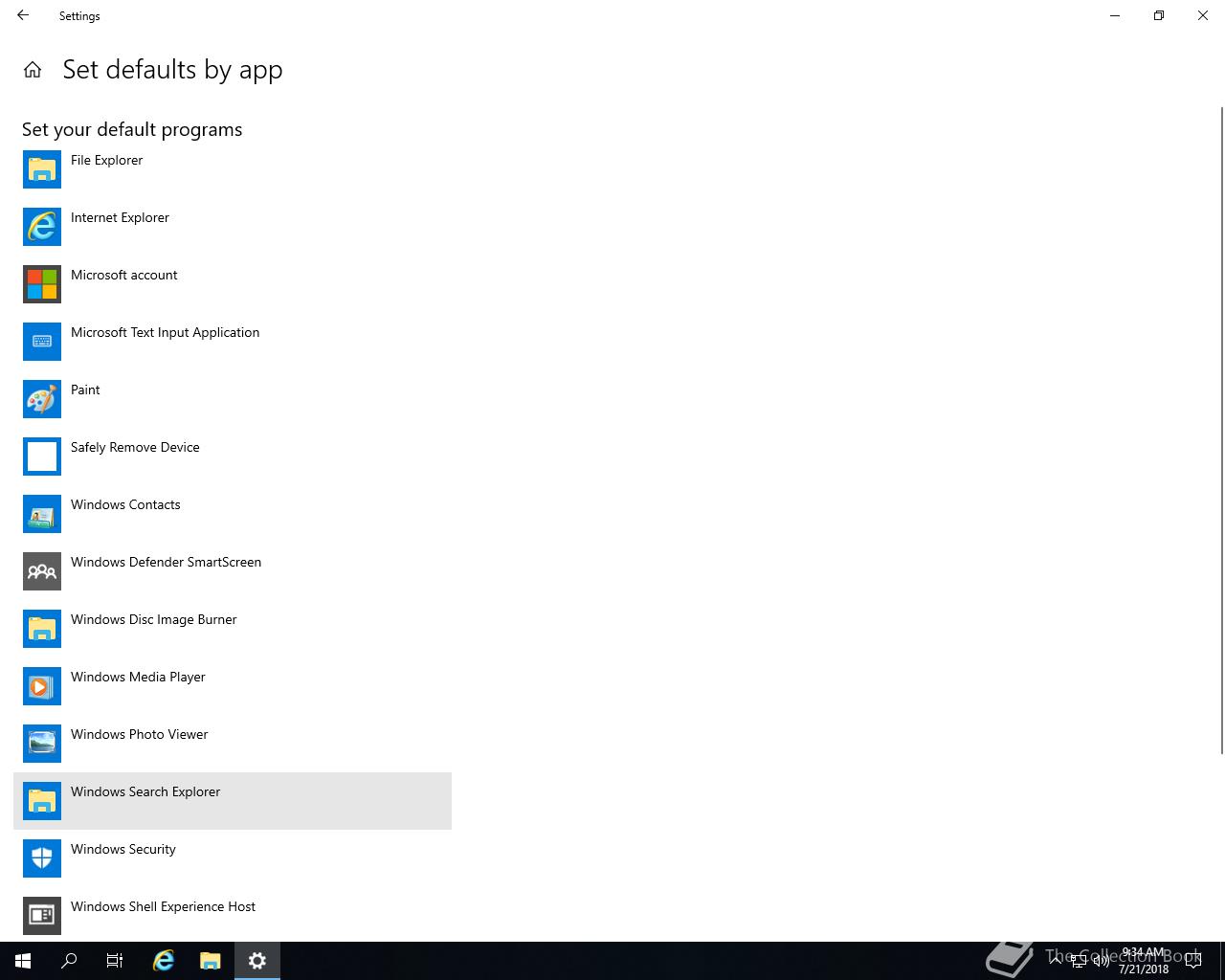Screen dimensions: 1225x980
Task: Click the Windows Media Player icon
Action: click(x=42, y=686)
